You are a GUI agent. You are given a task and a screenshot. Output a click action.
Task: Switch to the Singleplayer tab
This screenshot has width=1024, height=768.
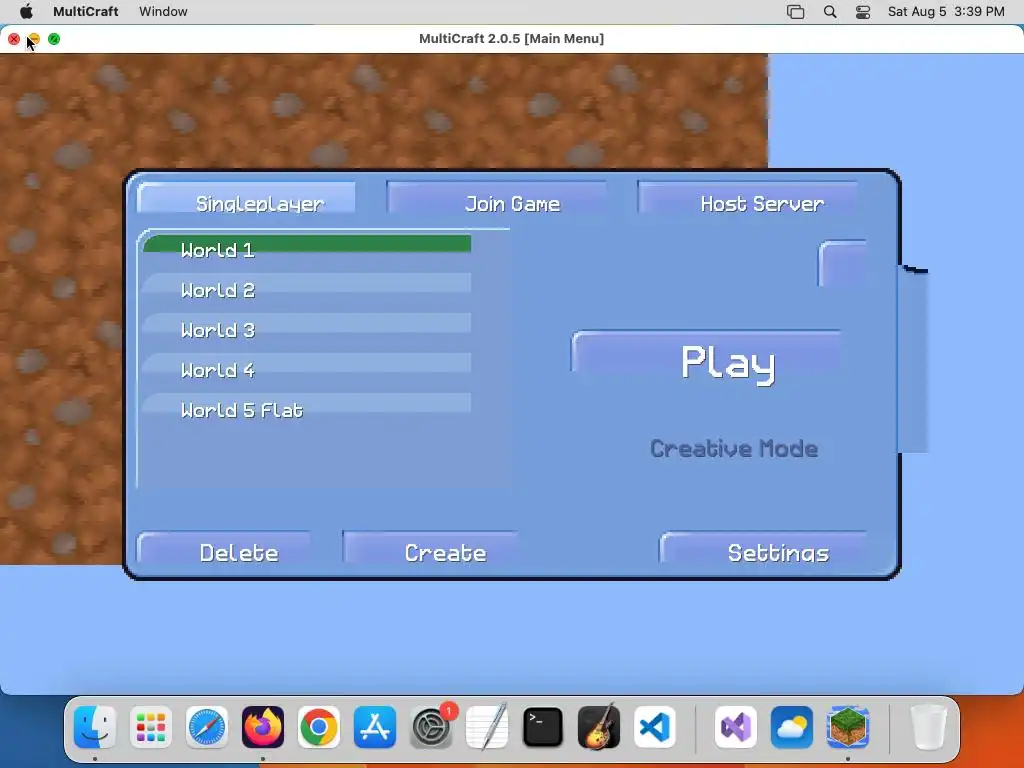[246, 198]
